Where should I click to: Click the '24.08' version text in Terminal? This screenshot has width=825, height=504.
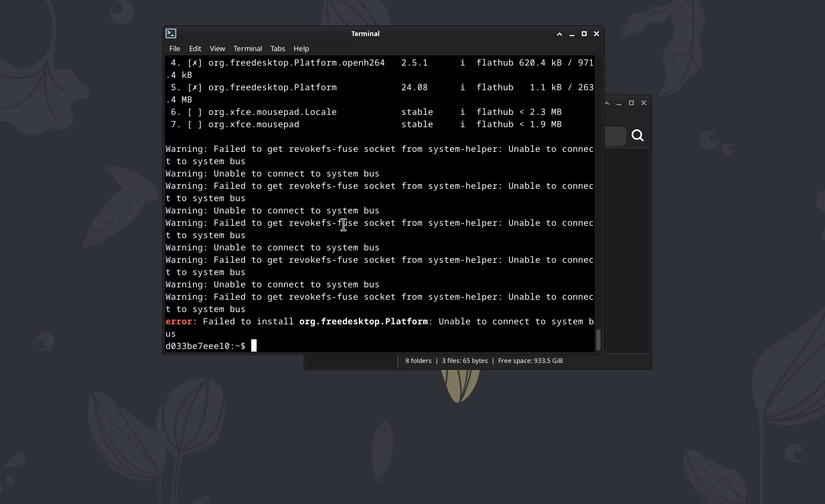[415, 87]
